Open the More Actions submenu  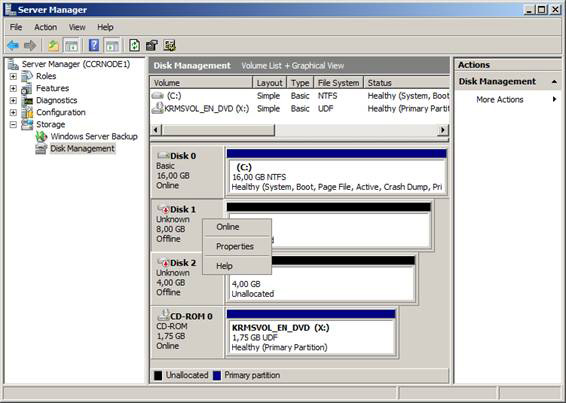[508, 100]
